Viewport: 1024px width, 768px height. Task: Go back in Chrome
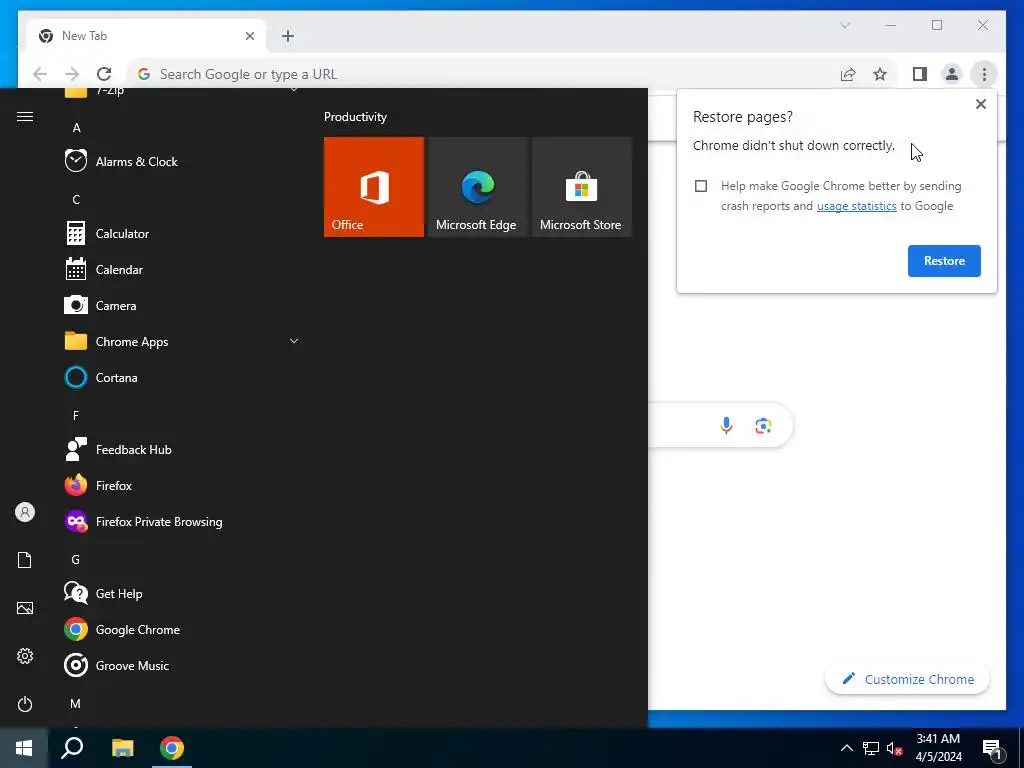[40, 74]
